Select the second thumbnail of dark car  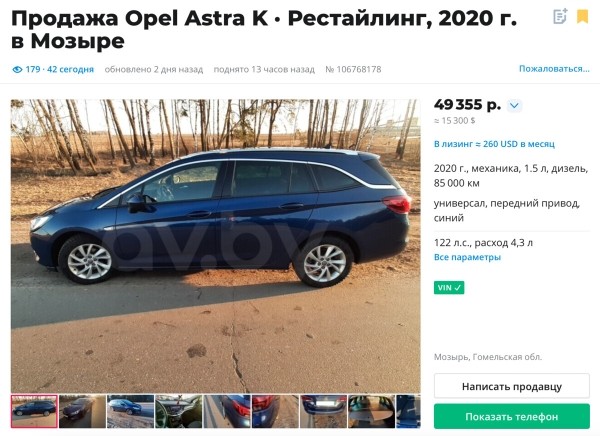82,412
